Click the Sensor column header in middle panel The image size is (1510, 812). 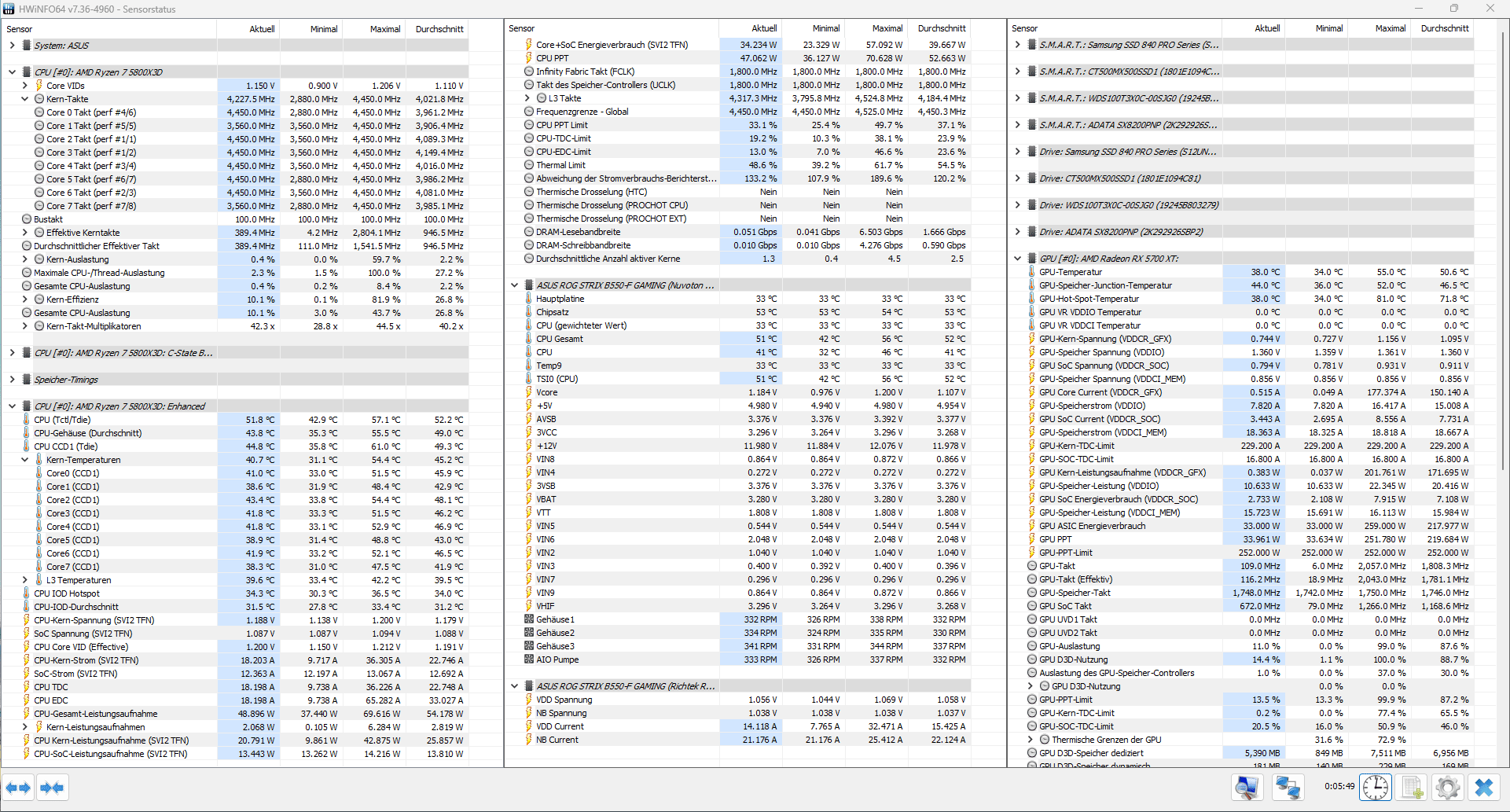click(612, 28)
